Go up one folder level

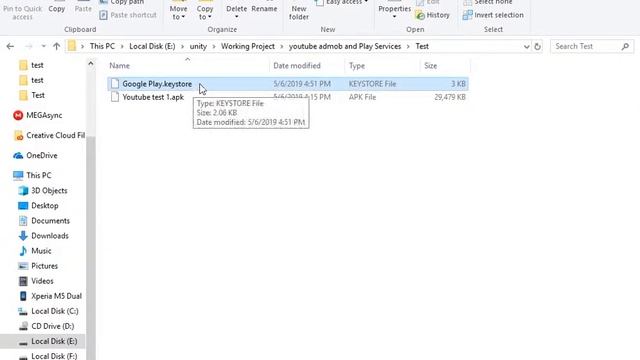56,47
